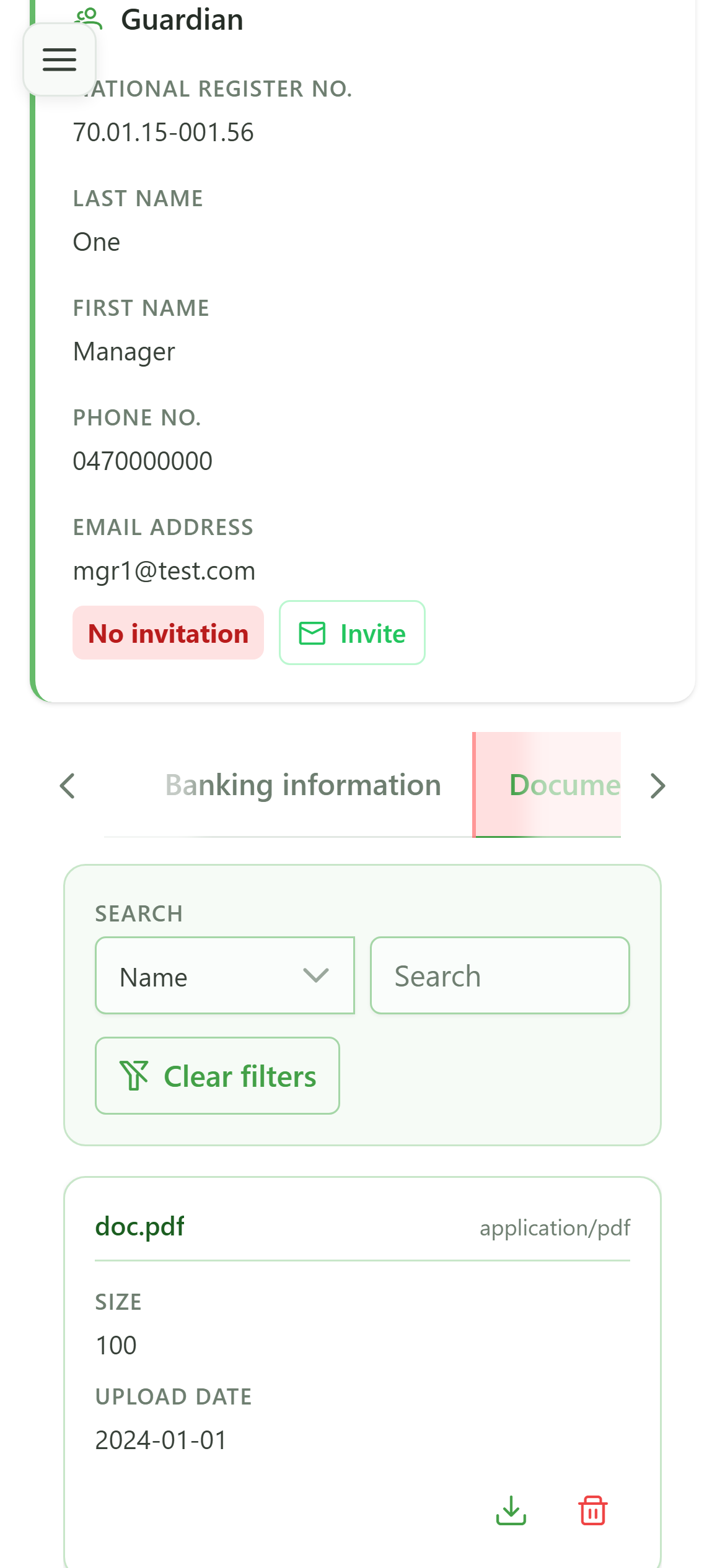725x1568 pixels.
Task: Click the No invitation status badge
Action: 168,633
